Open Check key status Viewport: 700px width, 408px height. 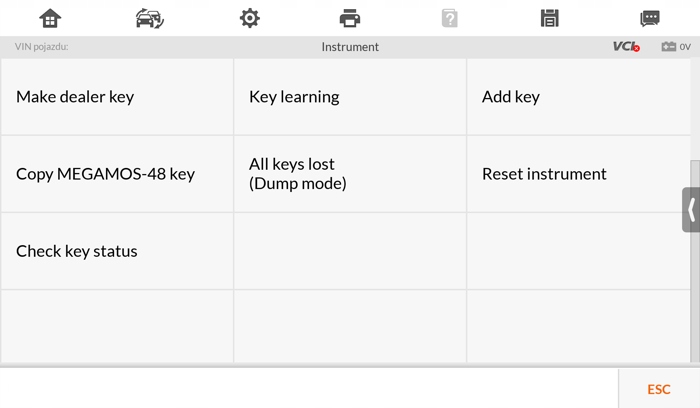tap(117, 251)
